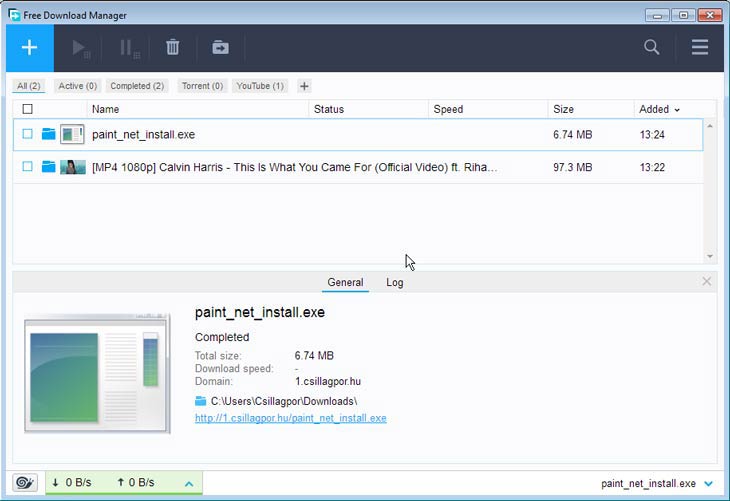Select the YouTube (1) filter tab
Screen dimensions: 730x501
[260, 86]
